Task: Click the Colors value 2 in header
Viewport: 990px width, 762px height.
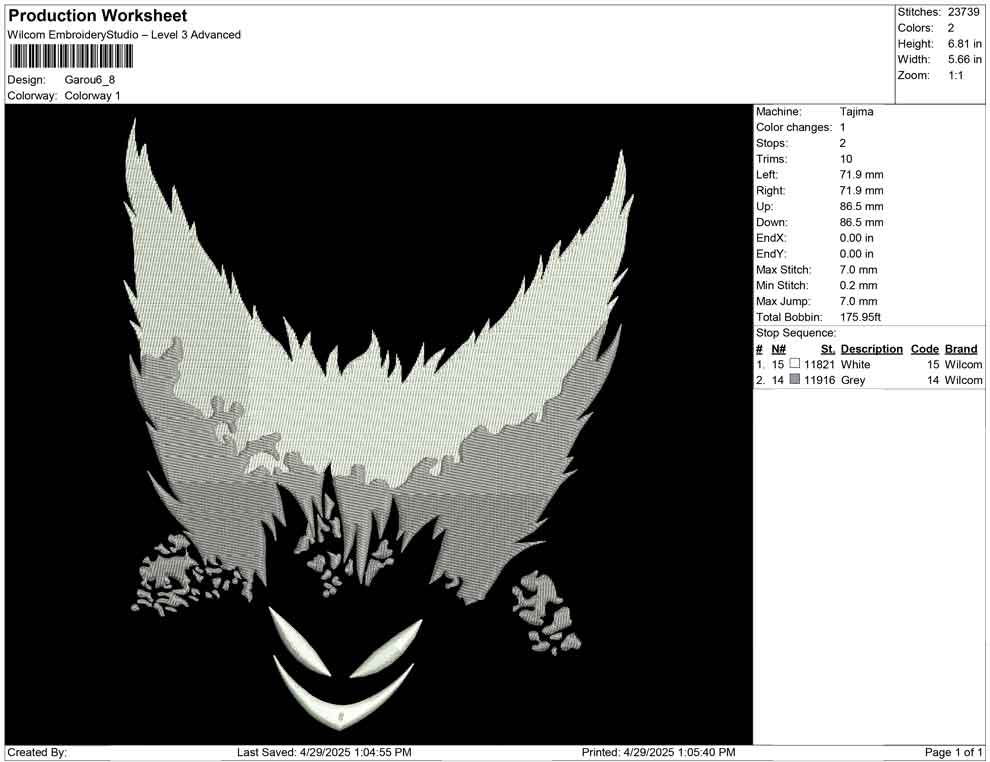Action: tap(951, 28)
